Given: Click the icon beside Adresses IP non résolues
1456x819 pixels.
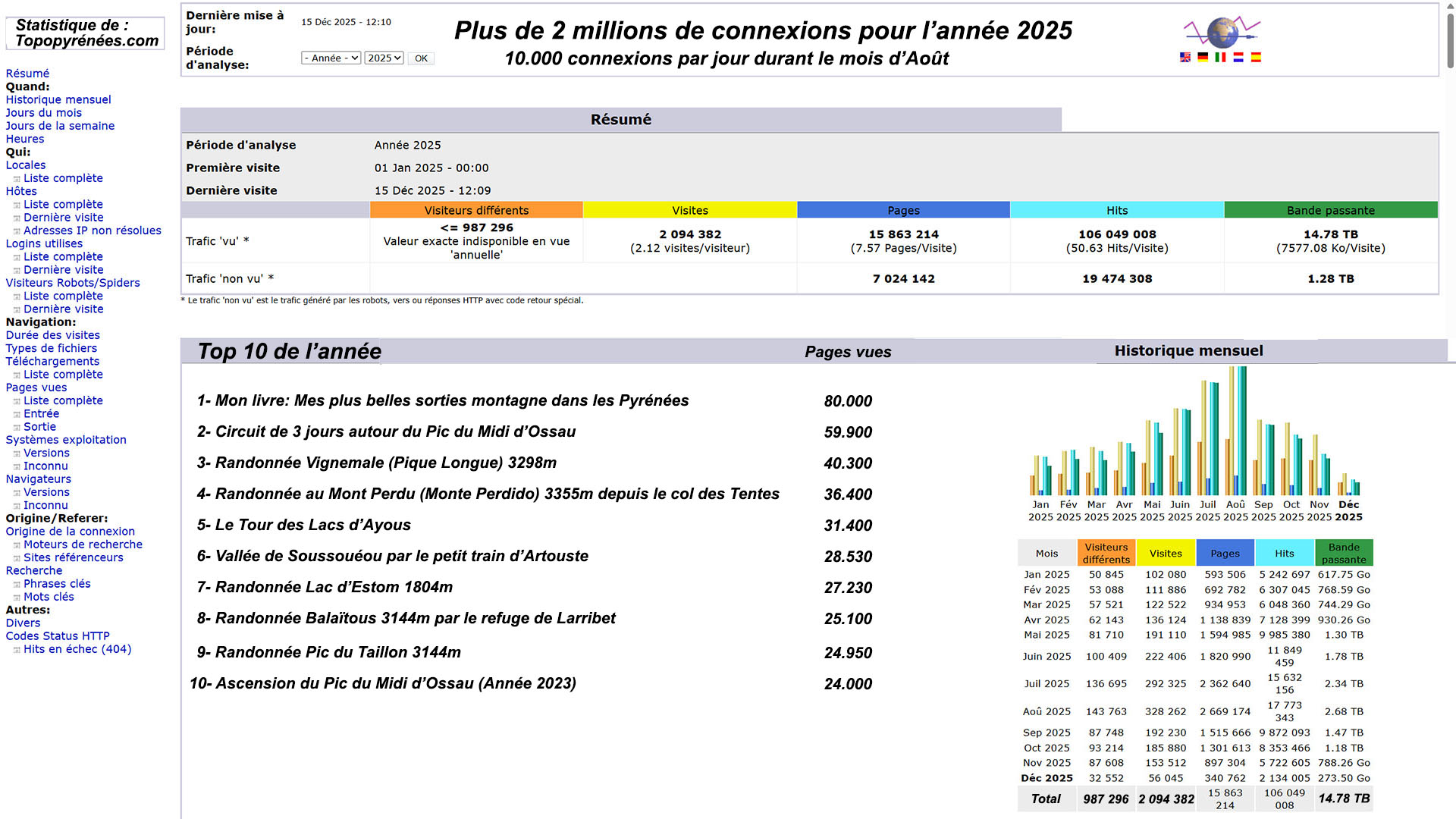Looking at the screenshot, I should click(x=17, y=231).
